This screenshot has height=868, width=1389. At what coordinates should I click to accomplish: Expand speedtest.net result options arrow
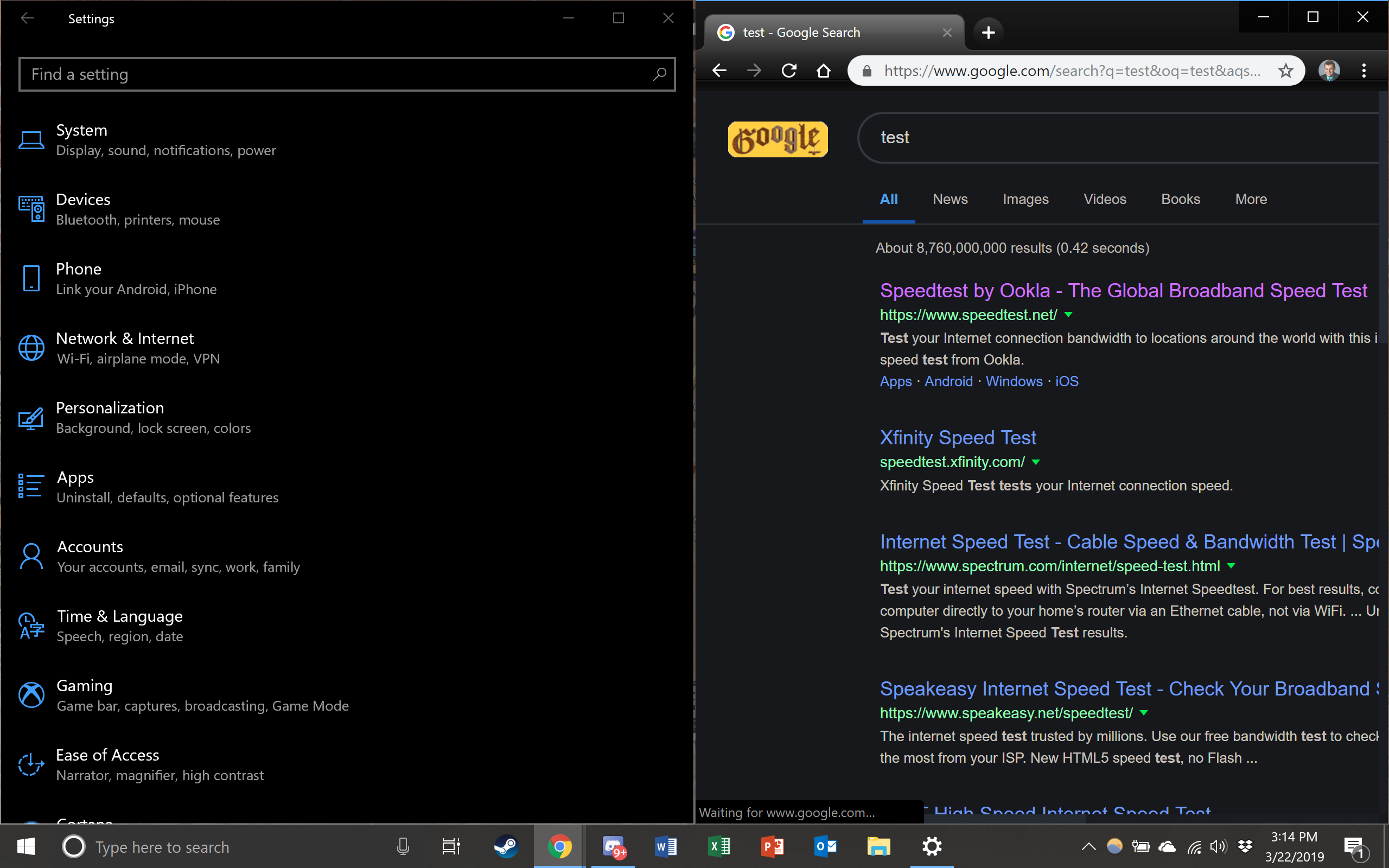pyautogui.click(x=1068, y=315)
